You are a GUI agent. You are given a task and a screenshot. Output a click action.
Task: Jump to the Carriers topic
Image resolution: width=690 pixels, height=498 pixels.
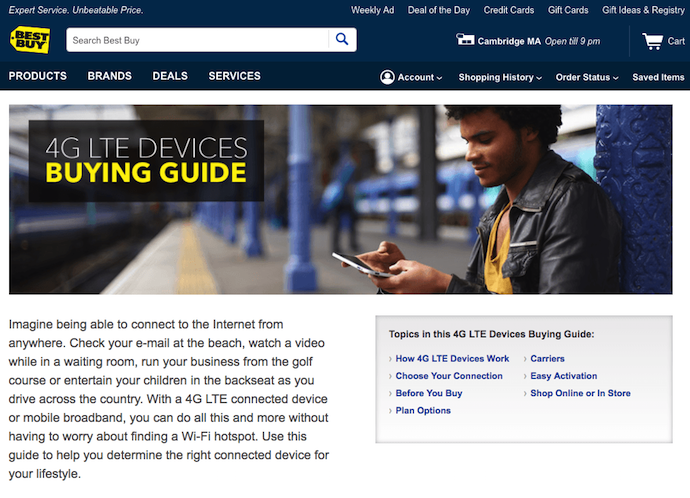coord(547,359)
